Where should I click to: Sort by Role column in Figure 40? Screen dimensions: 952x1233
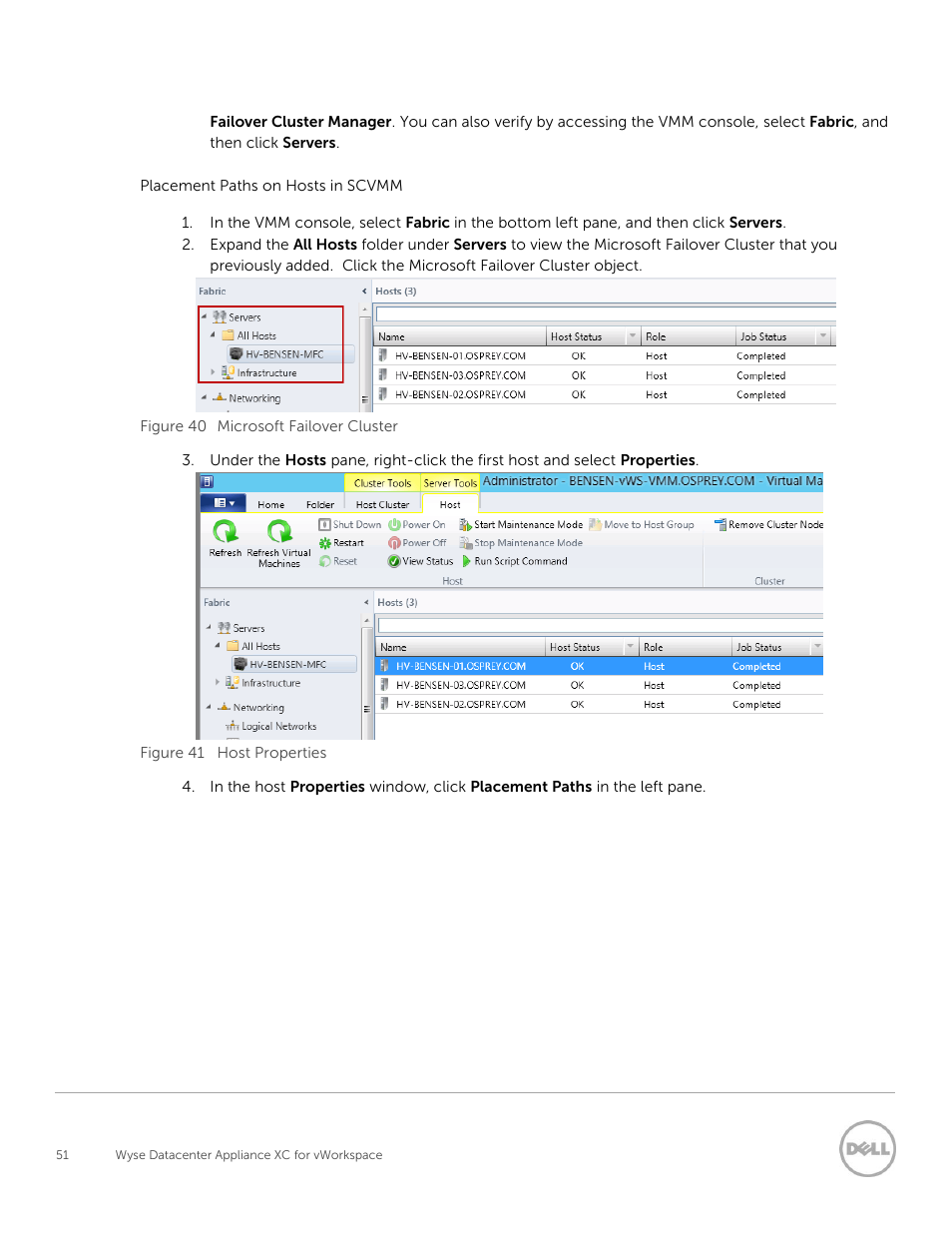point(689,336)
